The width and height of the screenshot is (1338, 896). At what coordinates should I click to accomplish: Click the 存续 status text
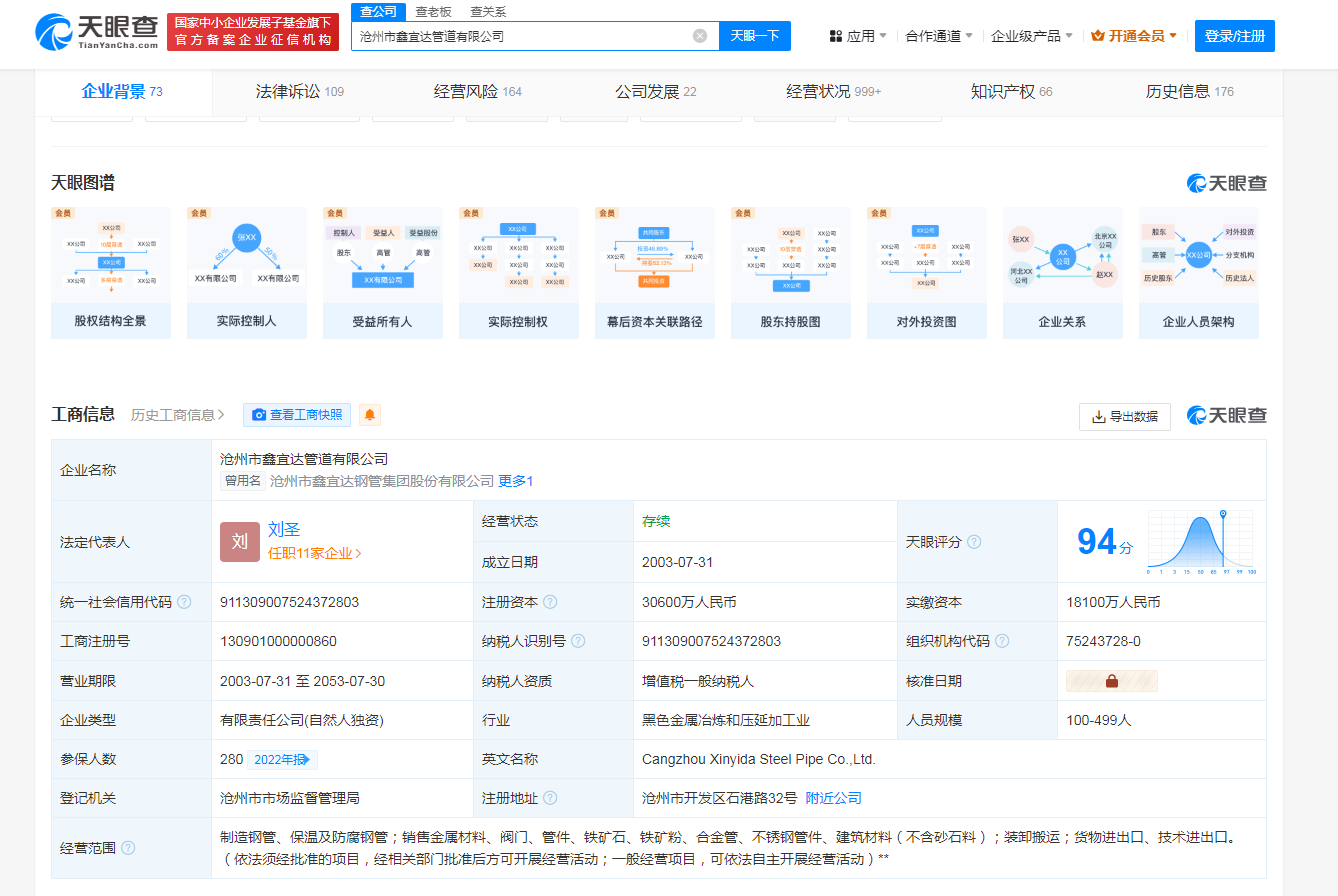pos(656,521)
